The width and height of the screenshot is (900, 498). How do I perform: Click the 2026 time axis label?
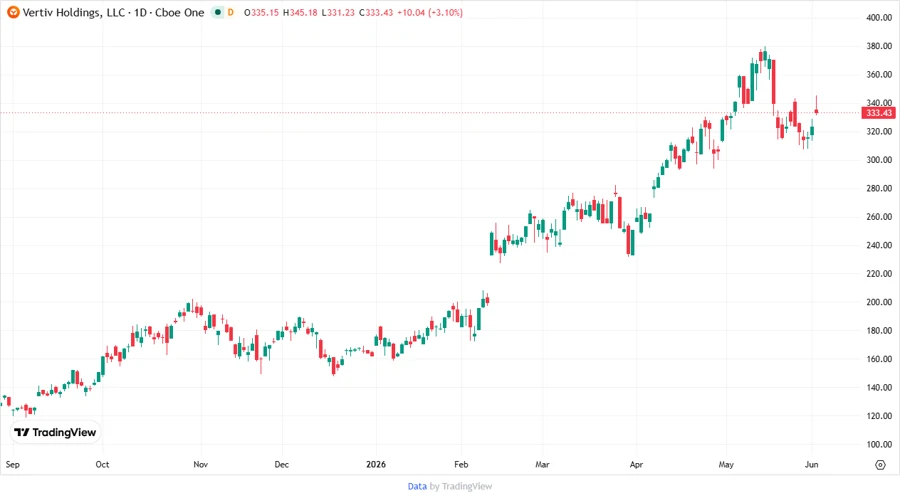[x=376, y=464]
